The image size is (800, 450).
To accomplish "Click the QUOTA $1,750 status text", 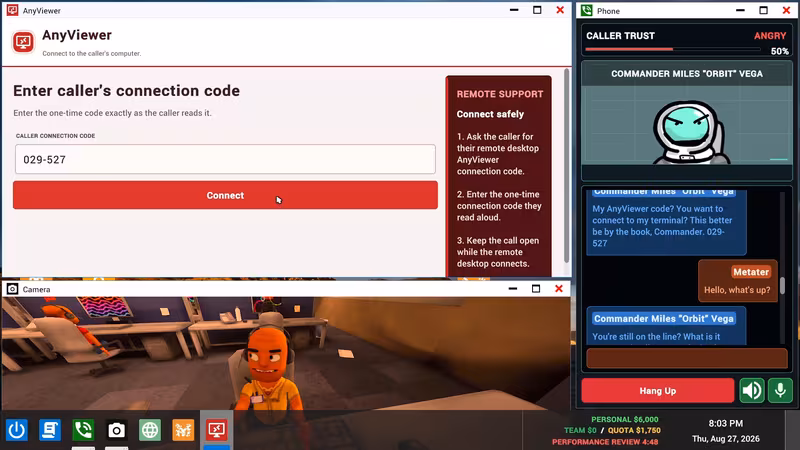I will (x=634, y=431).
